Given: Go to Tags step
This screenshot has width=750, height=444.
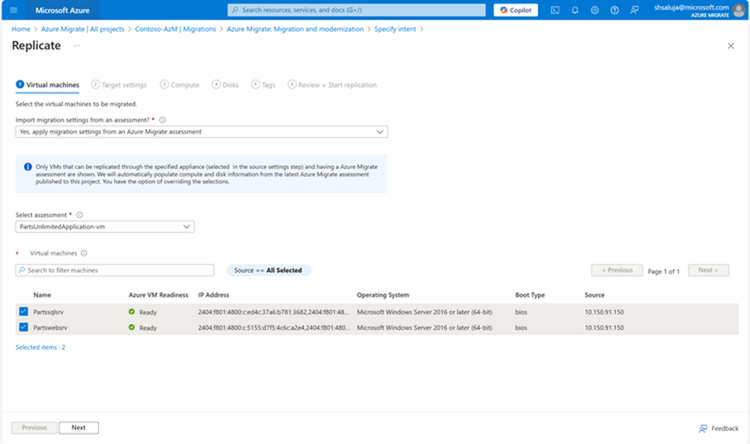Looking at the screenshot, I should pyautogui.click(x=263, y=85).
